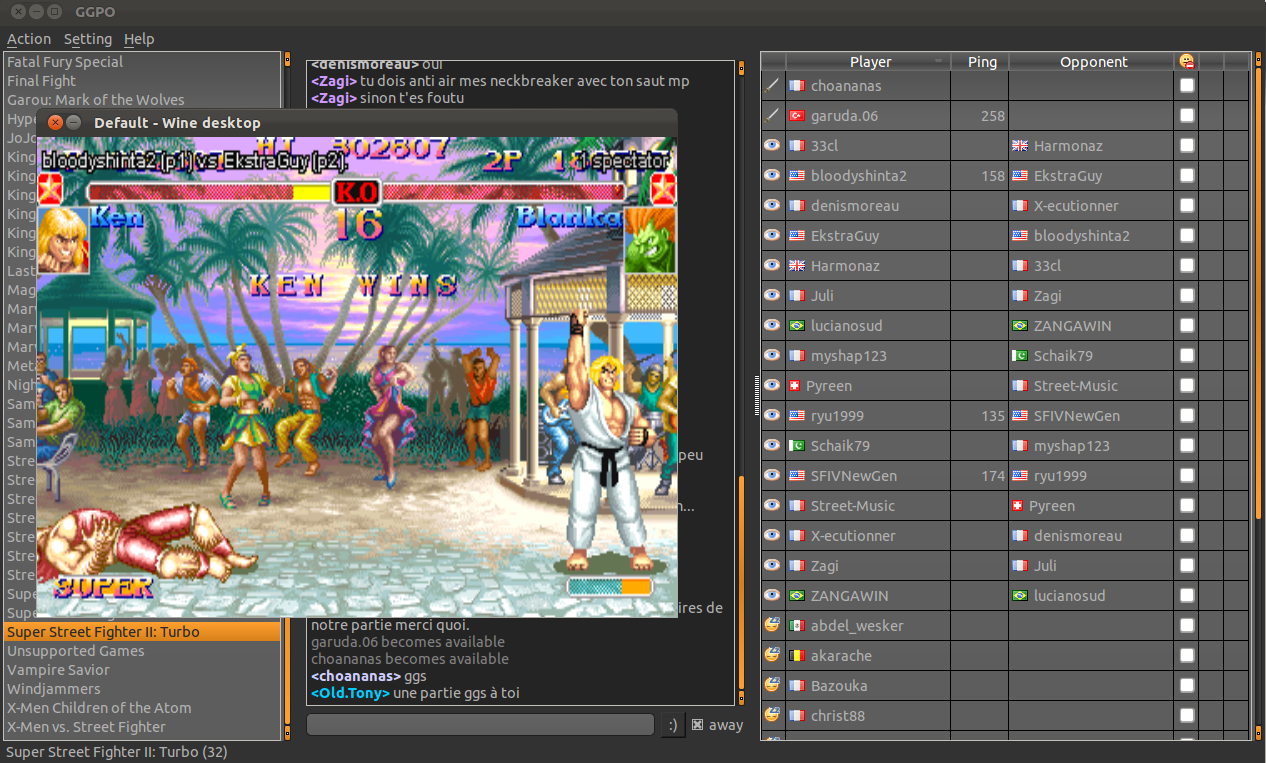
Task: Check the box in 33cl row
Action: coord(1186,146)
